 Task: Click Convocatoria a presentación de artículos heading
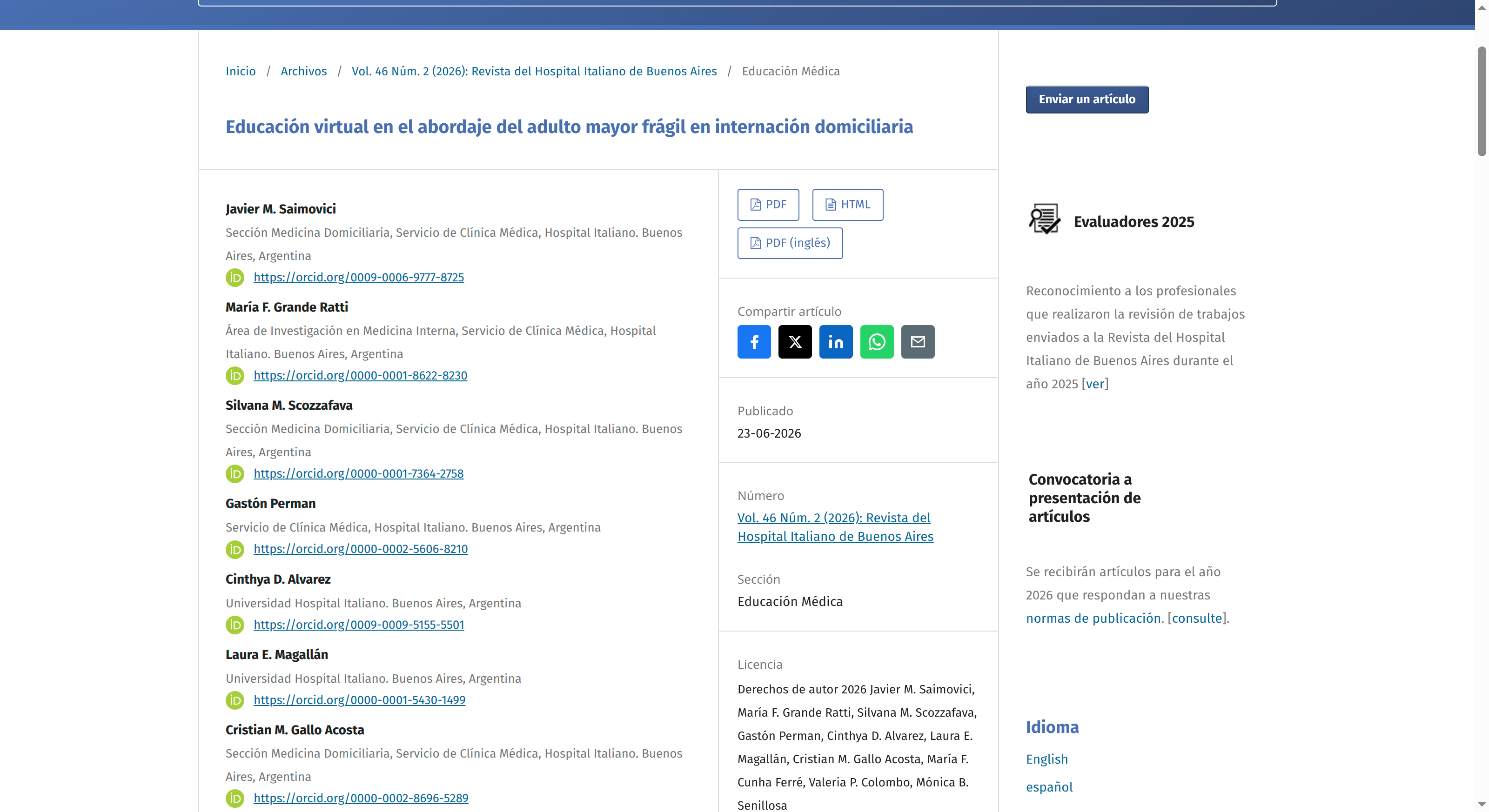[1084, 498]
